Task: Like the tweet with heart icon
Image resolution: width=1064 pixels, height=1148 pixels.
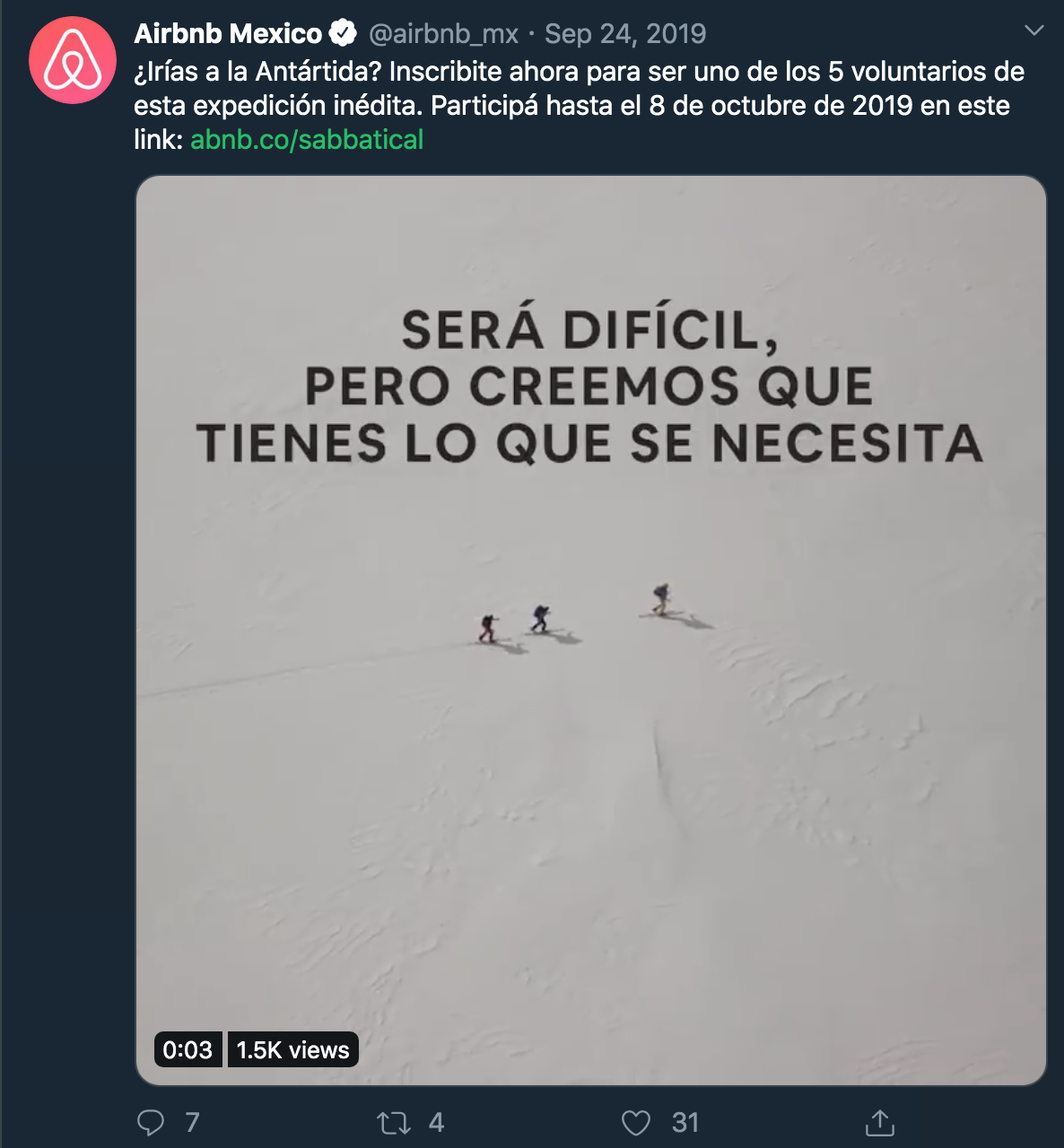Action: (636, 1122)
